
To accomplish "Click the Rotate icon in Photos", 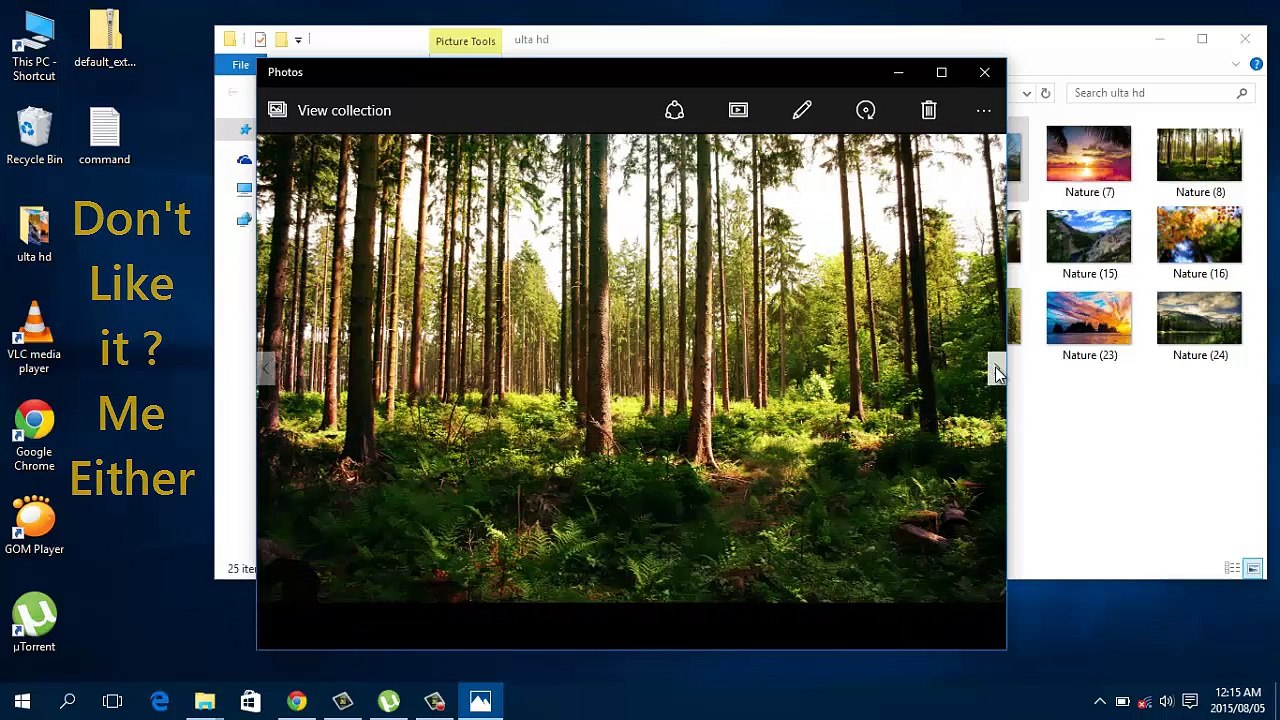I will 866,110.
